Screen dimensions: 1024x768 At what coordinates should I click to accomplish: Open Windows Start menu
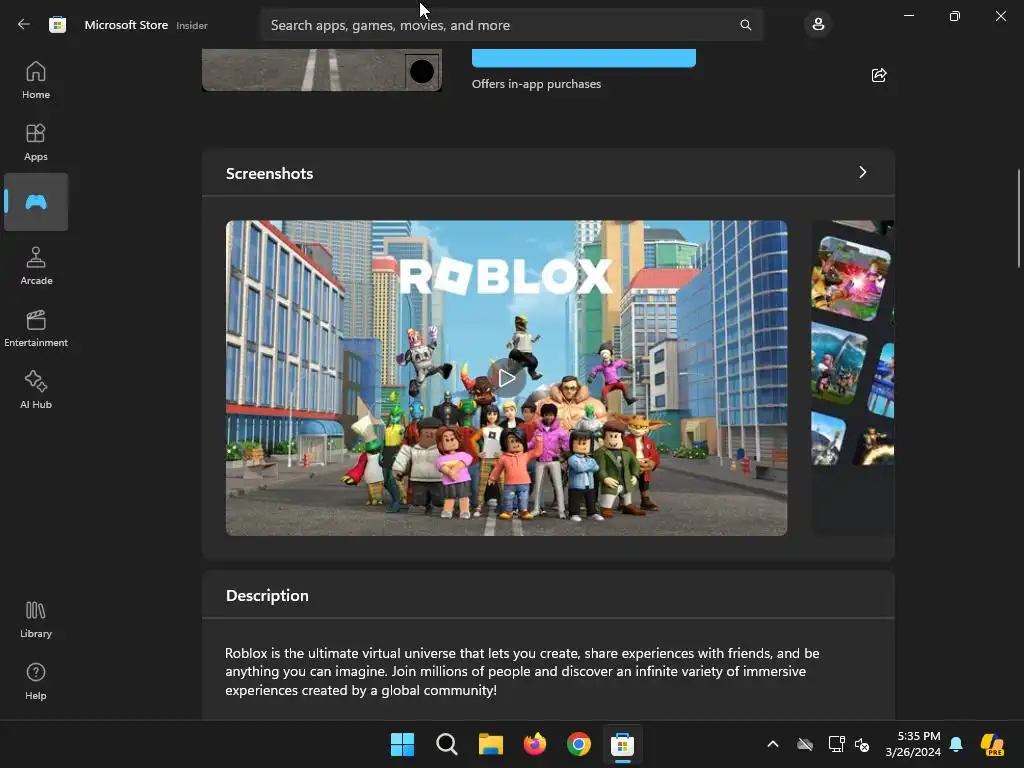pos(402,744)
